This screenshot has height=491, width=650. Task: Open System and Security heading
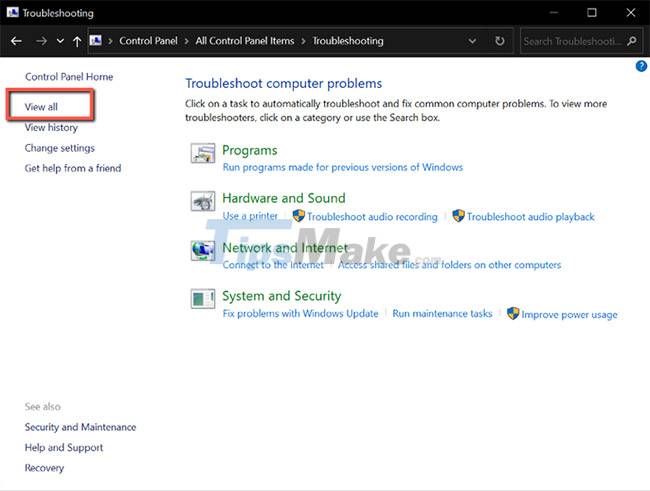click(281, 296)
